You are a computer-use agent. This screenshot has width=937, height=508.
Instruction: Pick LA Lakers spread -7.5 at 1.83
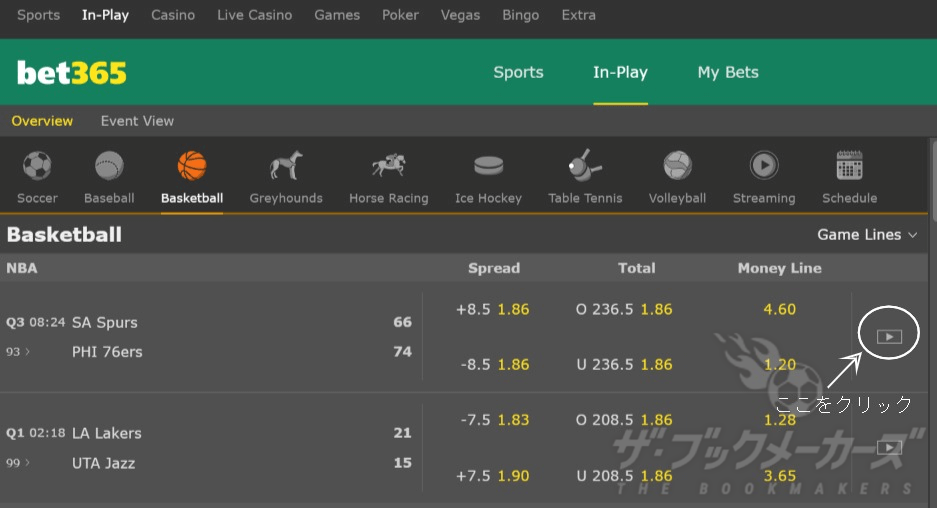[494, 420]
